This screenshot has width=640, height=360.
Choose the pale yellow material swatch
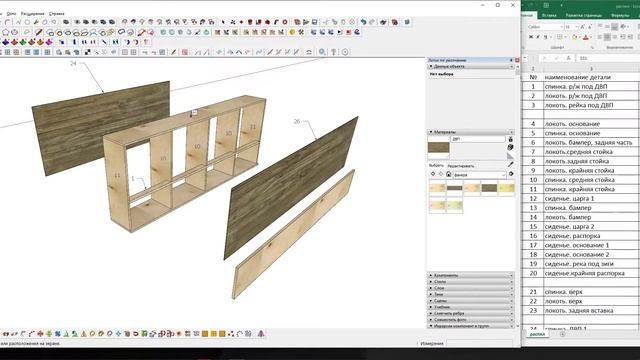pos(506,188)
